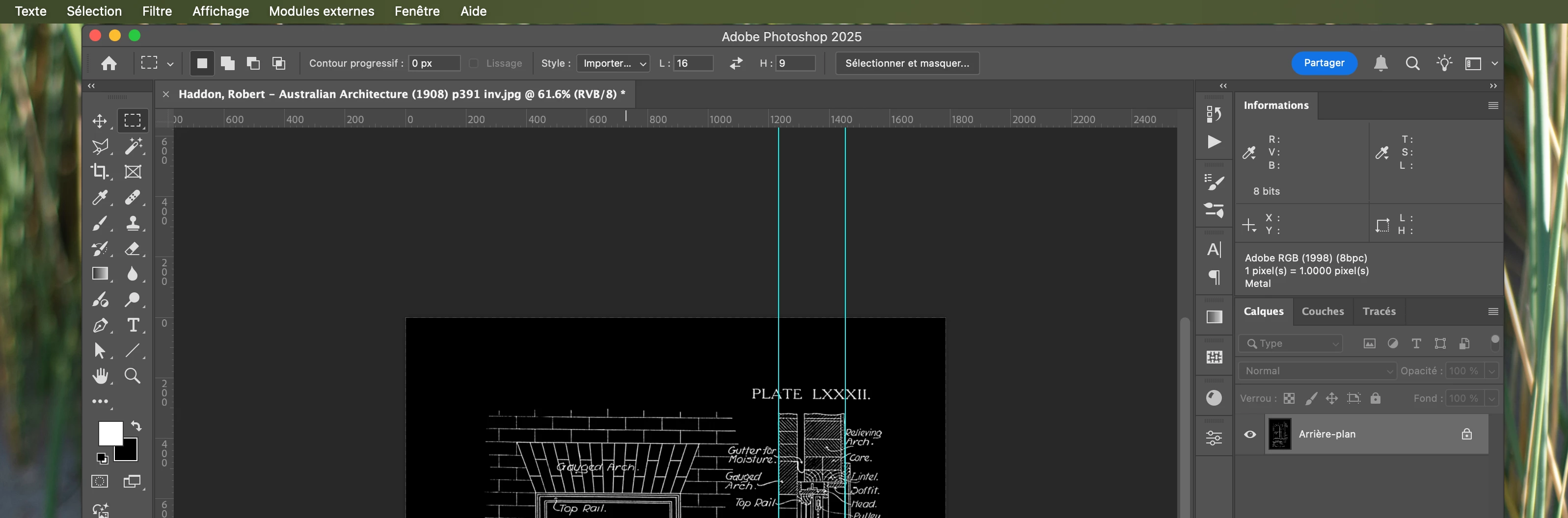Select the Frame tool
Screen dimensions: 1568x518
coord(133,172)
